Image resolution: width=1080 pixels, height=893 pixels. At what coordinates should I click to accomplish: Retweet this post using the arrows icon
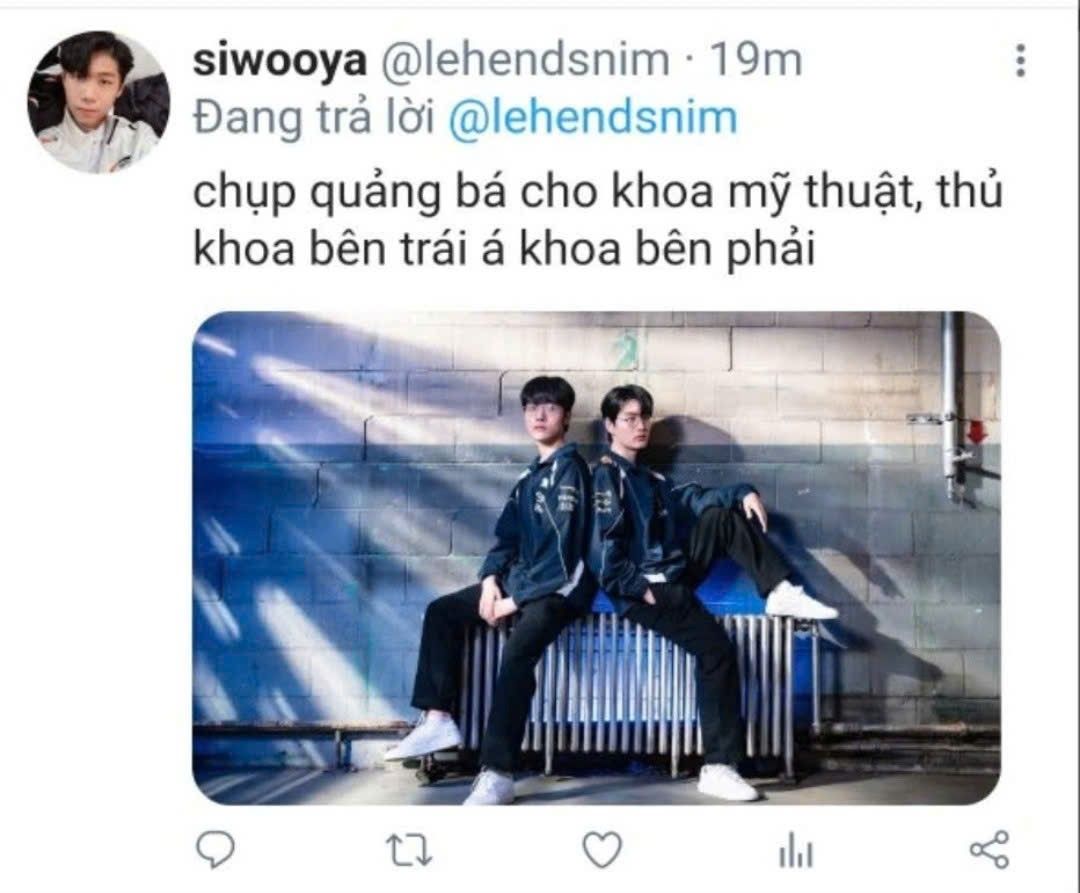coord(408,850)
